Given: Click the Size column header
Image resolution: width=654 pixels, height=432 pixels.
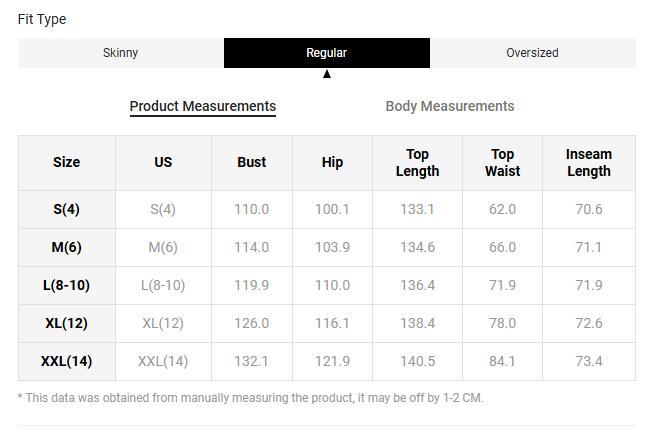Looking at the screenshot, I should tap(67, 162).
